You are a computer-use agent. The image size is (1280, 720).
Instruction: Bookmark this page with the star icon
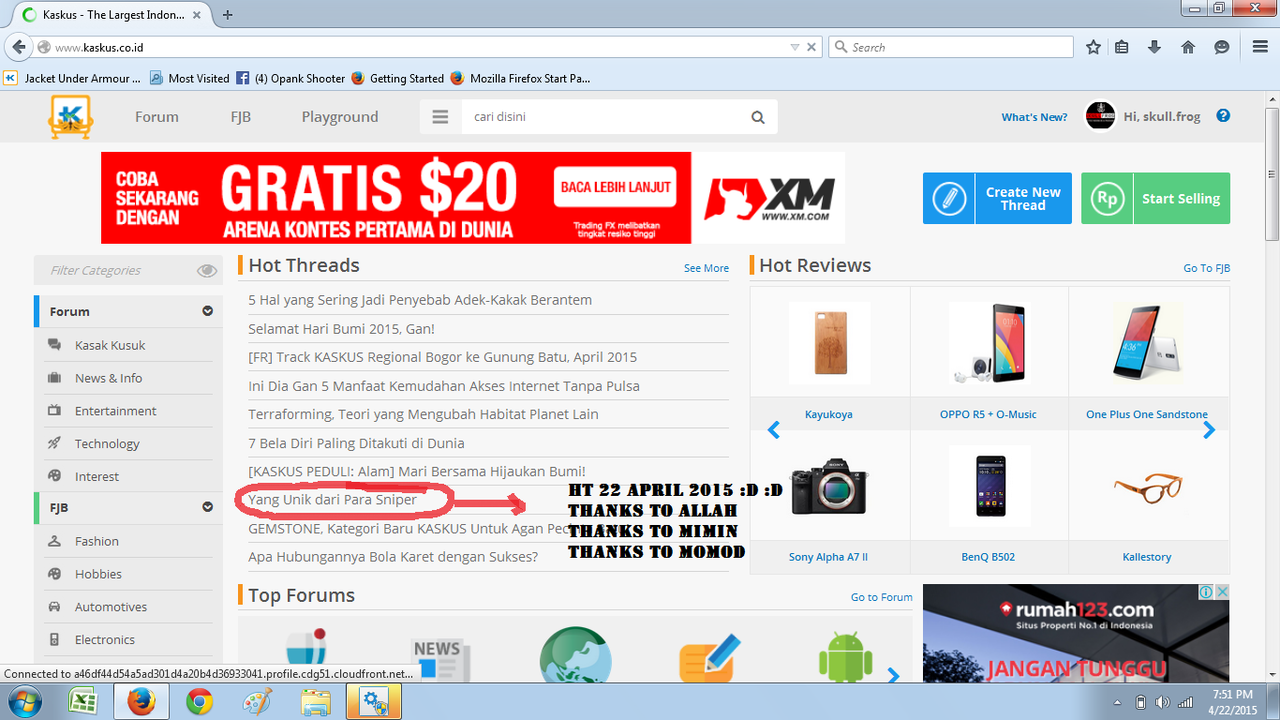[1093, 47]
